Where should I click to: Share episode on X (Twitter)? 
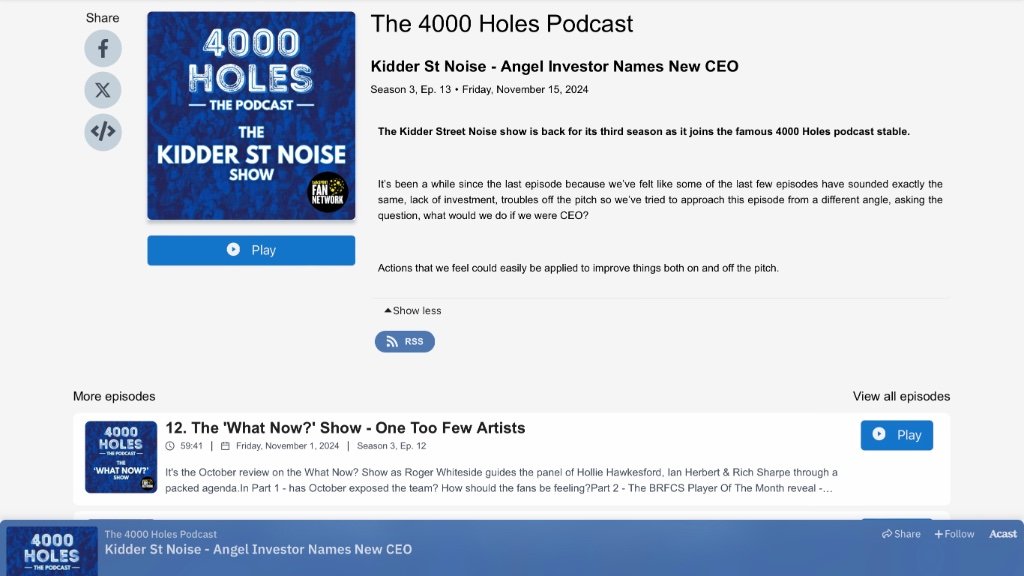tap(103, 90)
